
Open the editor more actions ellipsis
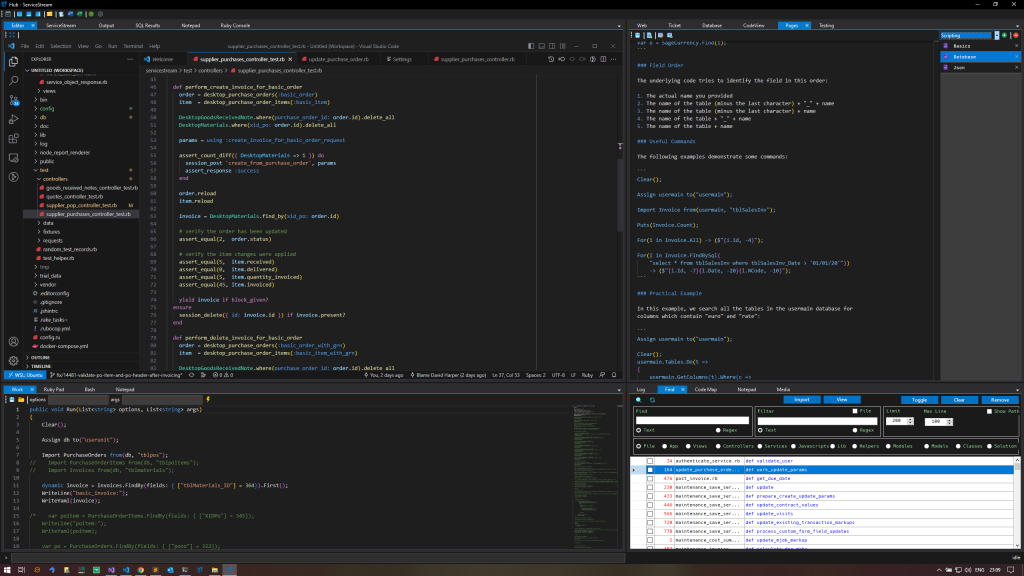pyautogui.click(x=613, y=59)
